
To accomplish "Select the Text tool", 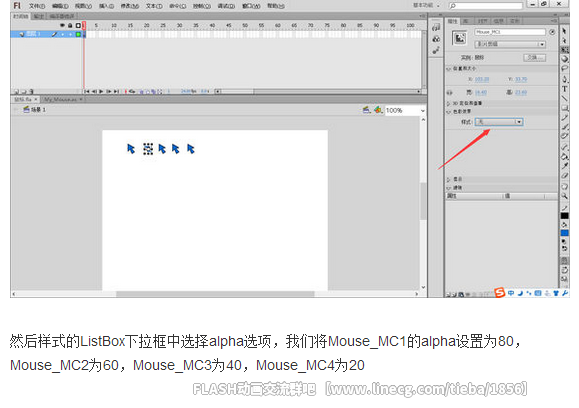I will click(565, 89).
